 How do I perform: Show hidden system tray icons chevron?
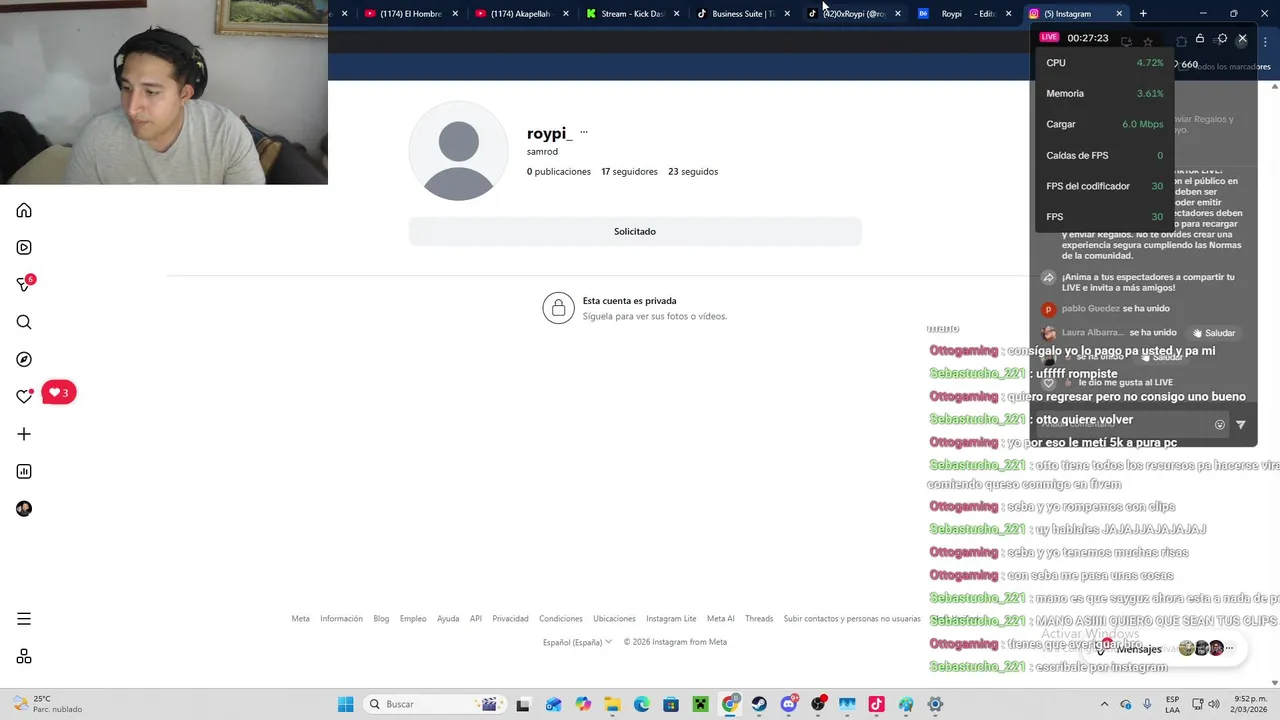click(1104, 704)
